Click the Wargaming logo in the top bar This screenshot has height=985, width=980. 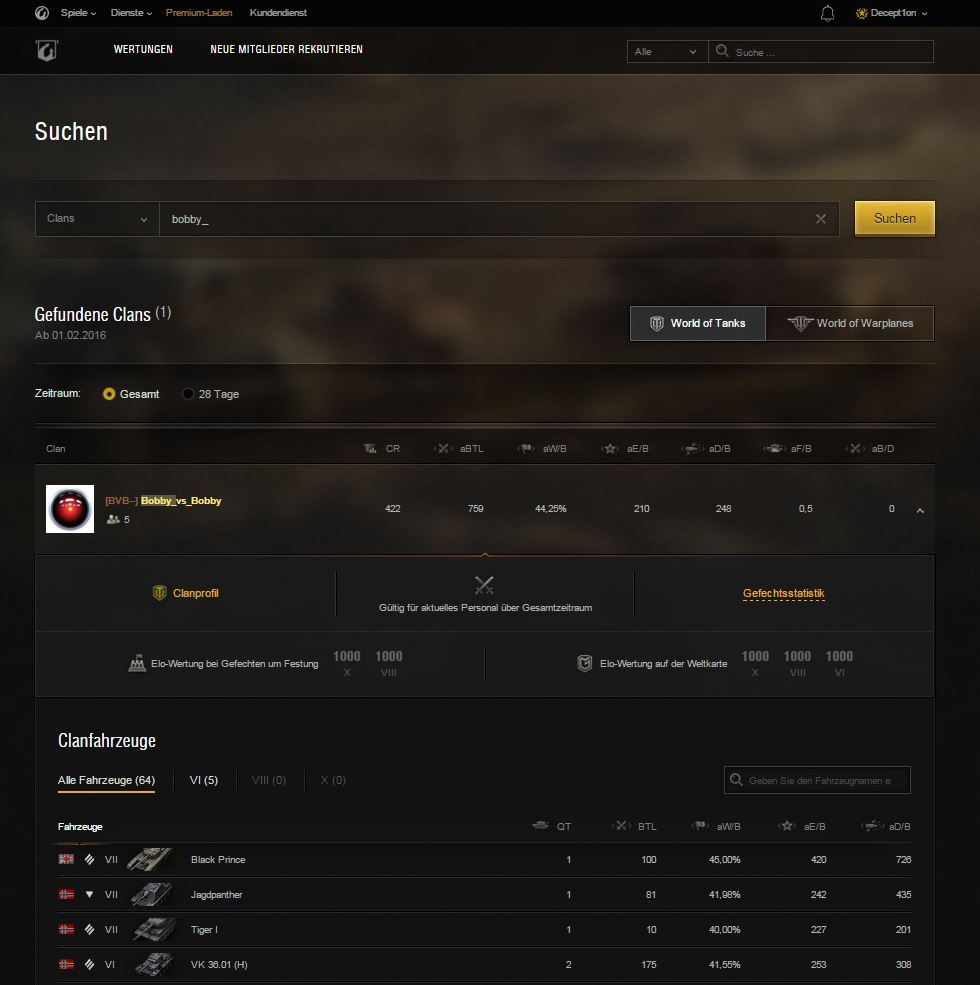(42, 13)
